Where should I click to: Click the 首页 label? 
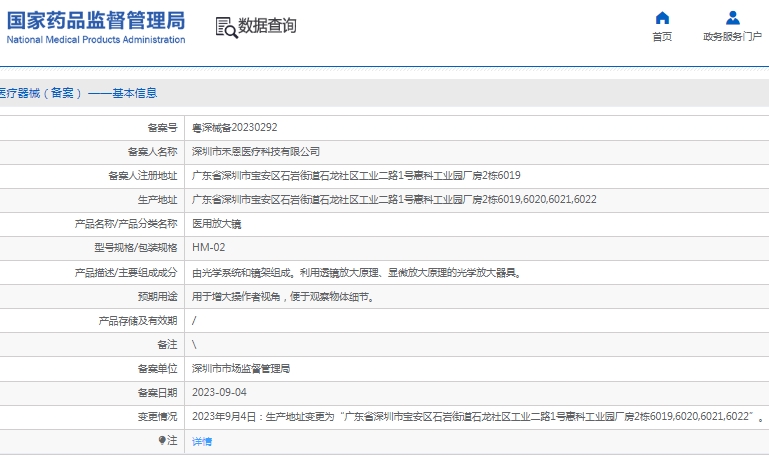[x=662, y=37]
